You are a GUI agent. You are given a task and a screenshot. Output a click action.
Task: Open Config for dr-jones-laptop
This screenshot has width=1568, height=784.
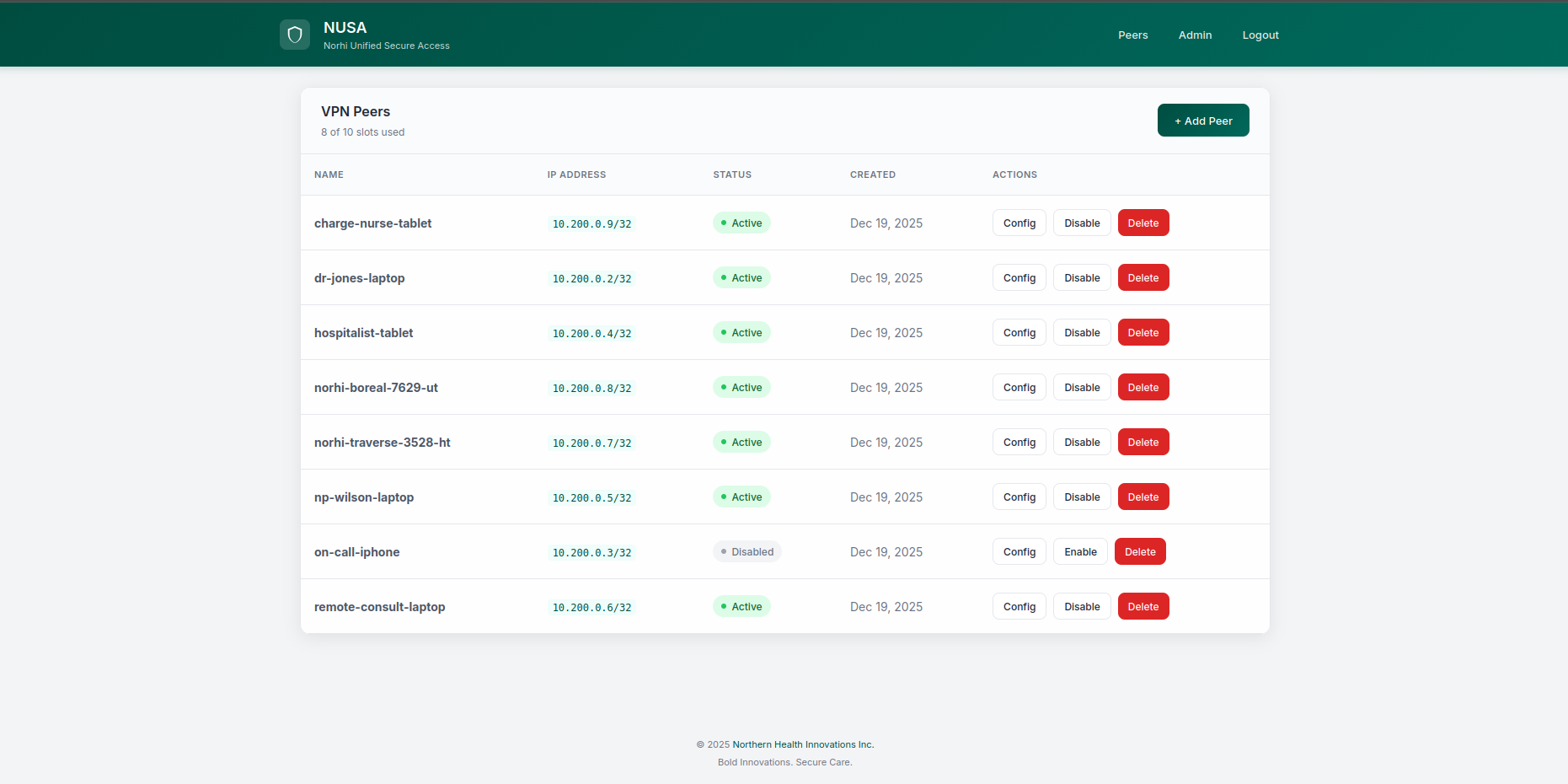[1019, 277]
